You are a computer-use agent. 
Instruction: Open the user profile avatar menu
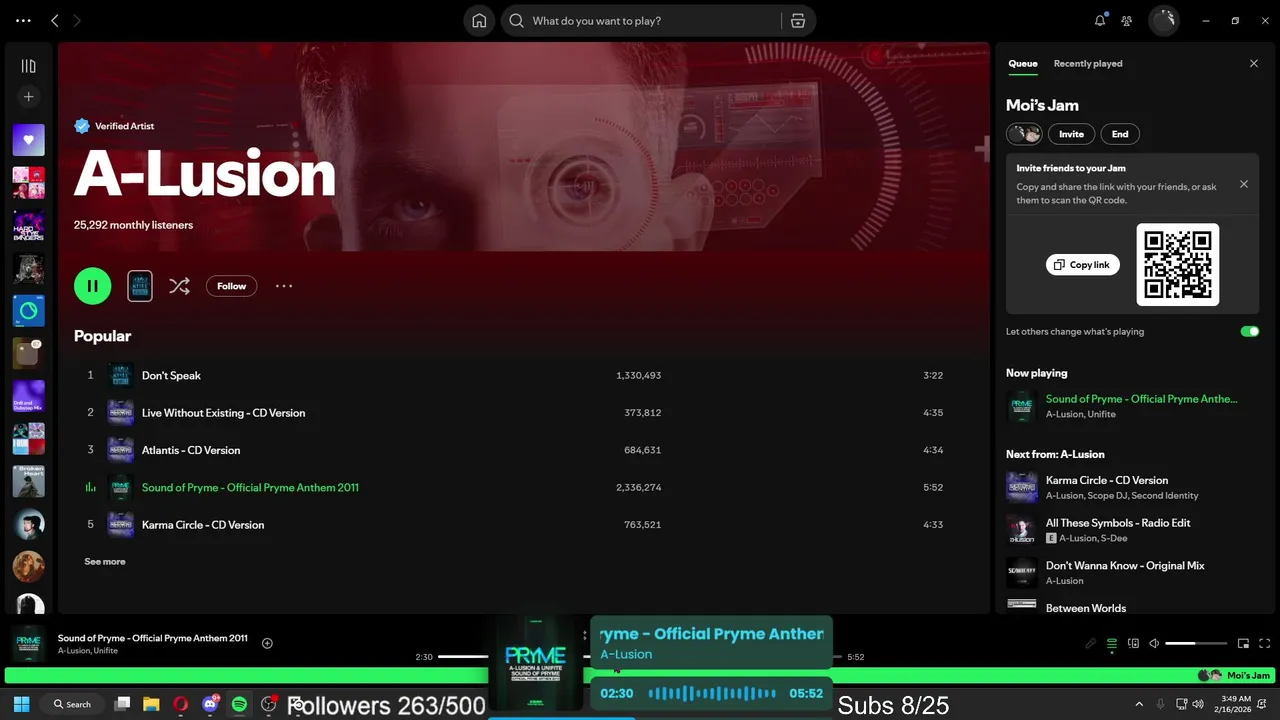(x=1164, y=21)
